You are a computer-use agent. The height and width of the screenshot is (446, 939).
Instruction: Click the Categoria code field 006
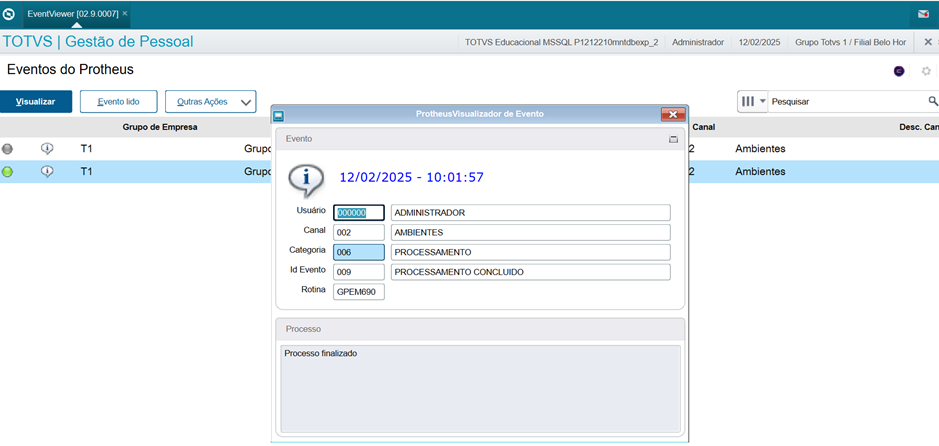(359, 252)
